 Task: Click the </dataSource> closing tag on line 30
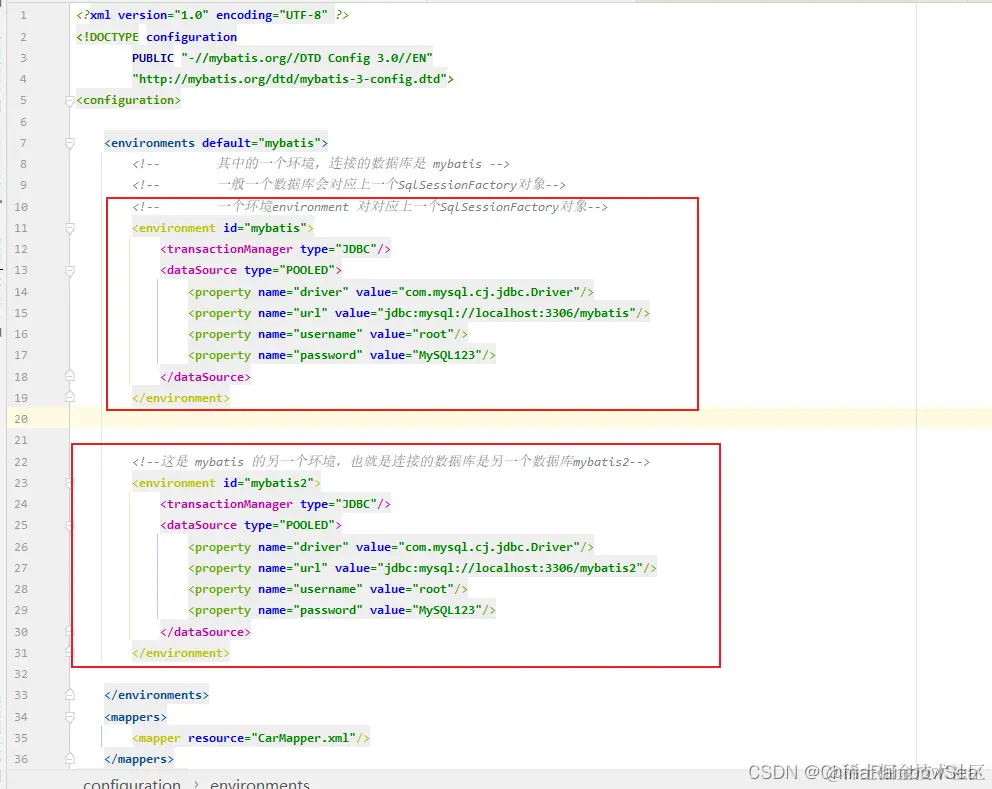[x=205, y=632]
